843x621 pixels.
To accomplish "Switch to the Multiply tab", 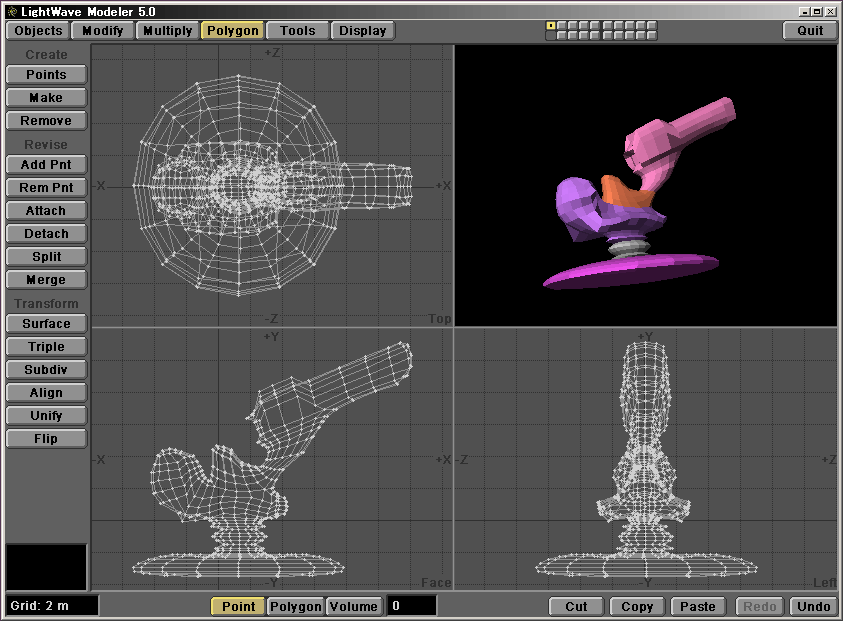I will click(x=167, y=30).
